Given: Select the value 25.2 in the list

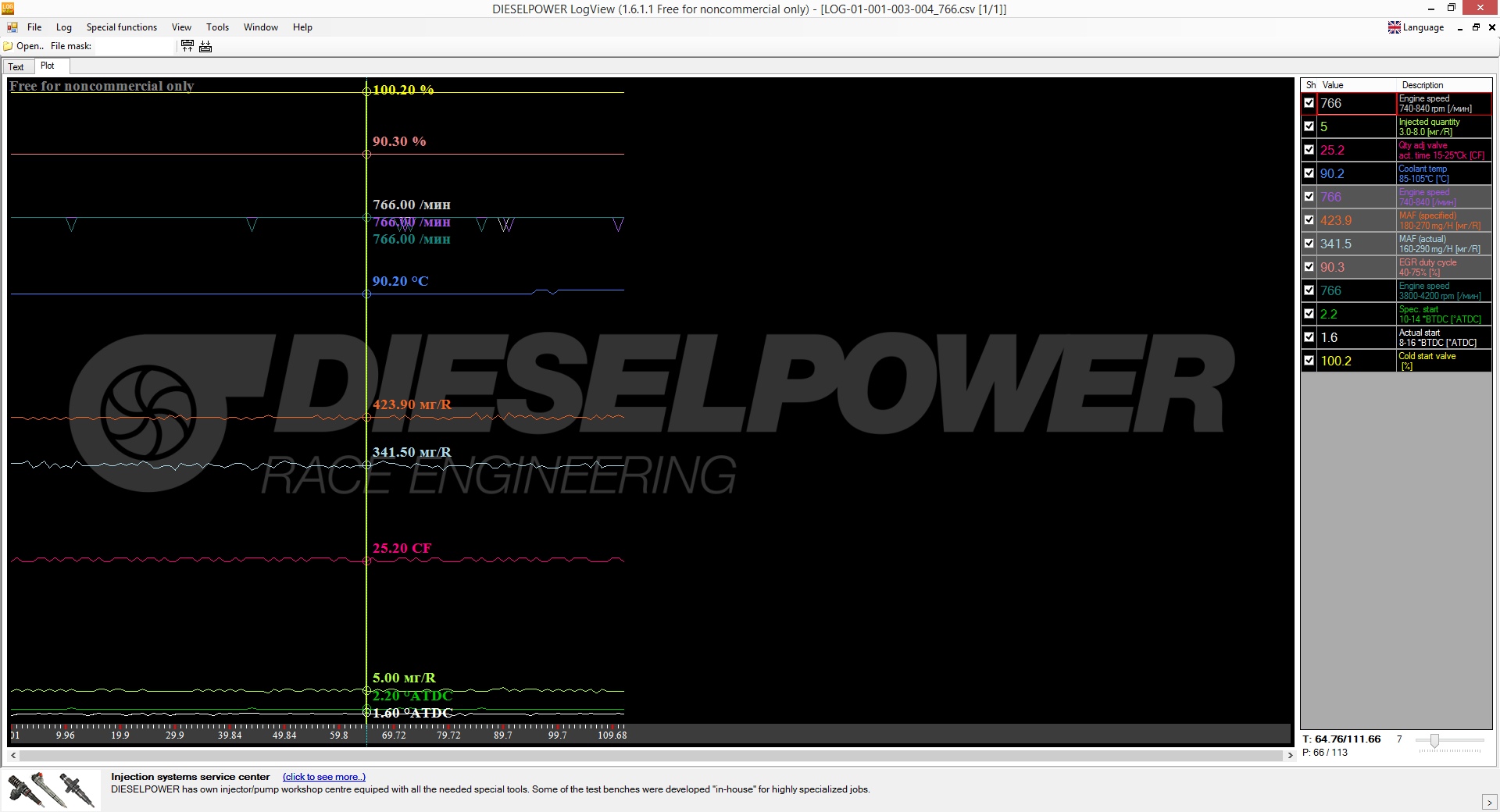Looking at the screenshot, I should click(1356, 150).
